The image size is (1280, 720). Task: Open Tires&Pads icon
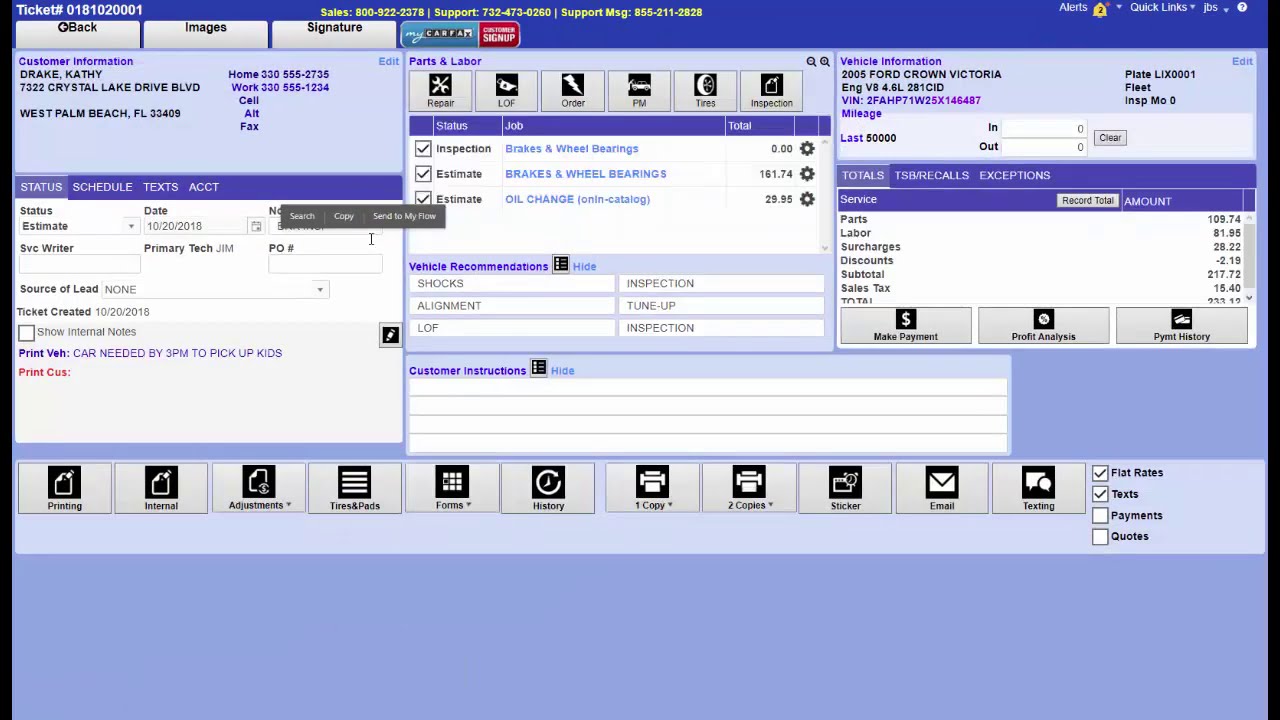pos(354,489)
